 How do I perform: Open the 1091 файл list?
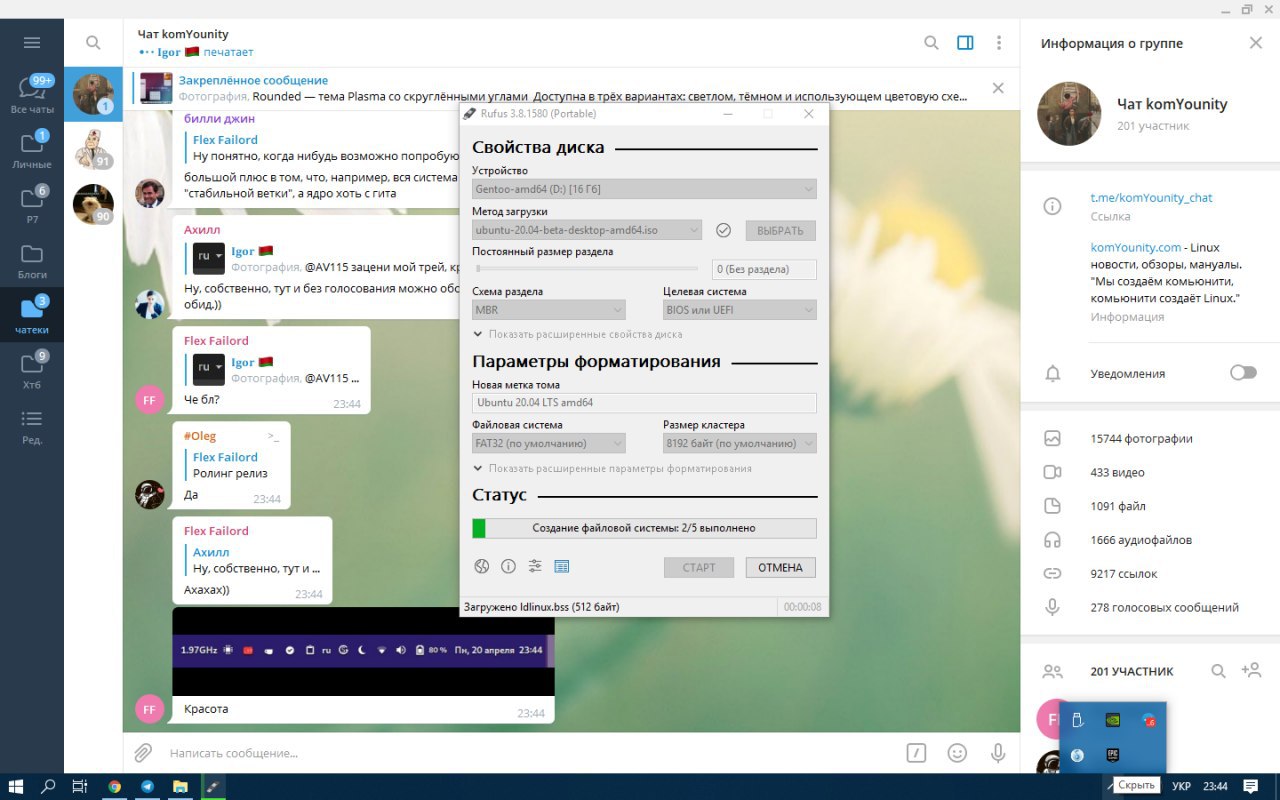(1150, 506)
